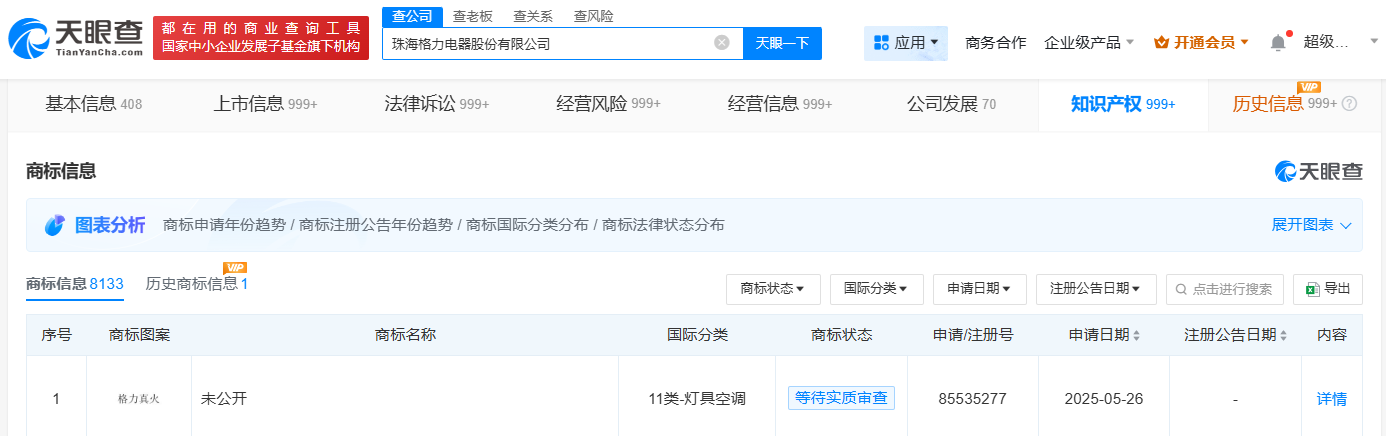Select the 历史商标信息 sub-tab
Screen dimensions: 1386x436
196,285
